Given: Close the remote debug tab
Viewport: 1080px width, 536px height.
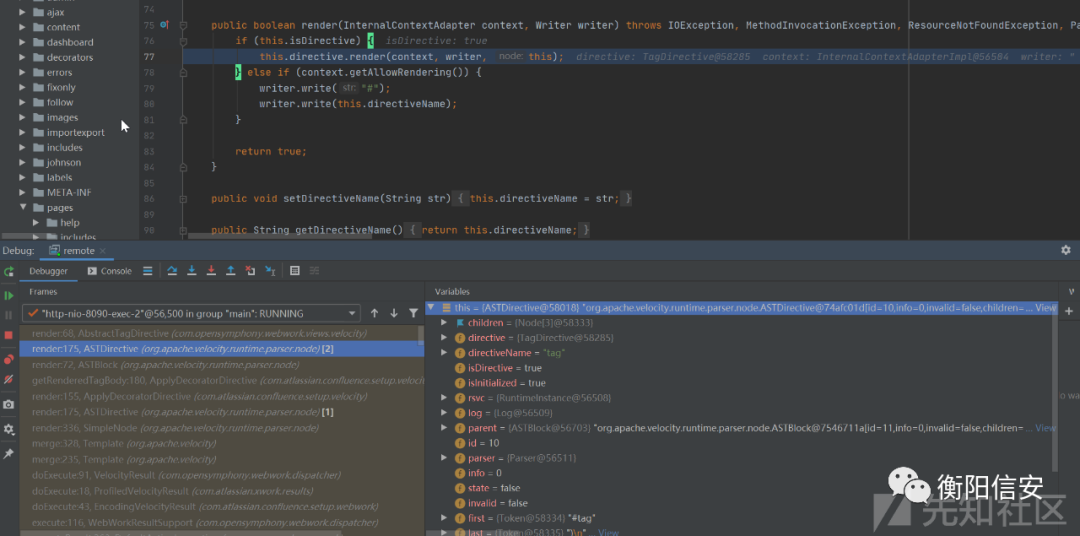Looking at the screenshot, I should tap(103, 251).
